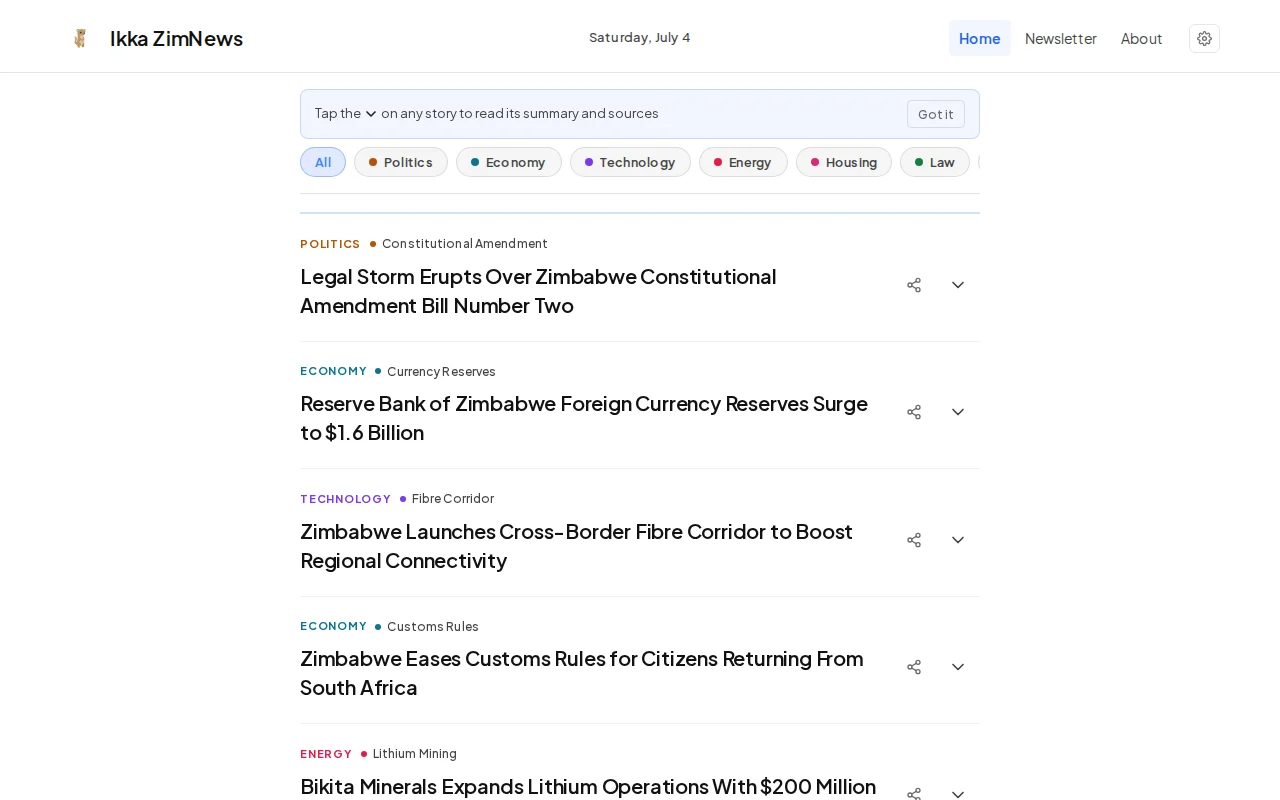Screen dimensions: 1280x800
Task: Click the POLITICS category label on first story
Action: 330,244
